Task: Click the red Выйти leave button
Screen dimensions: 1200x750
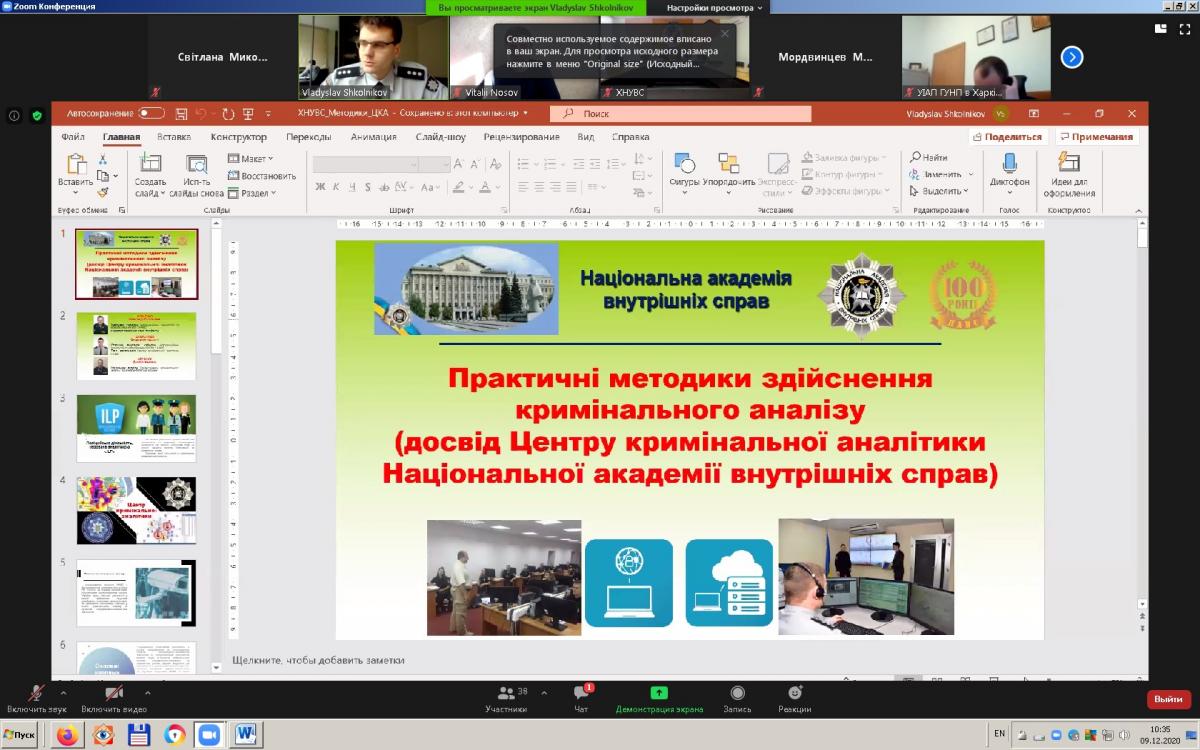Action: pos(1168,699)
